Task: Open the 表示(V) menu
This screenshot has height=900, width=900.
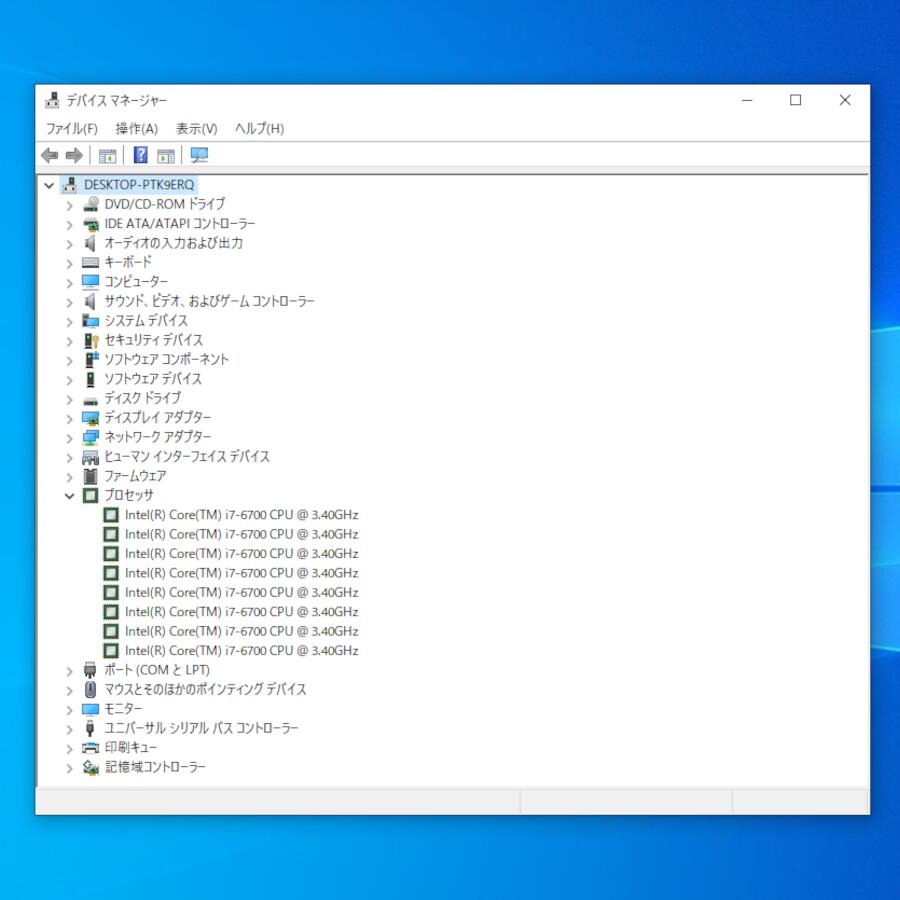Action: click(x=196, y=129)
